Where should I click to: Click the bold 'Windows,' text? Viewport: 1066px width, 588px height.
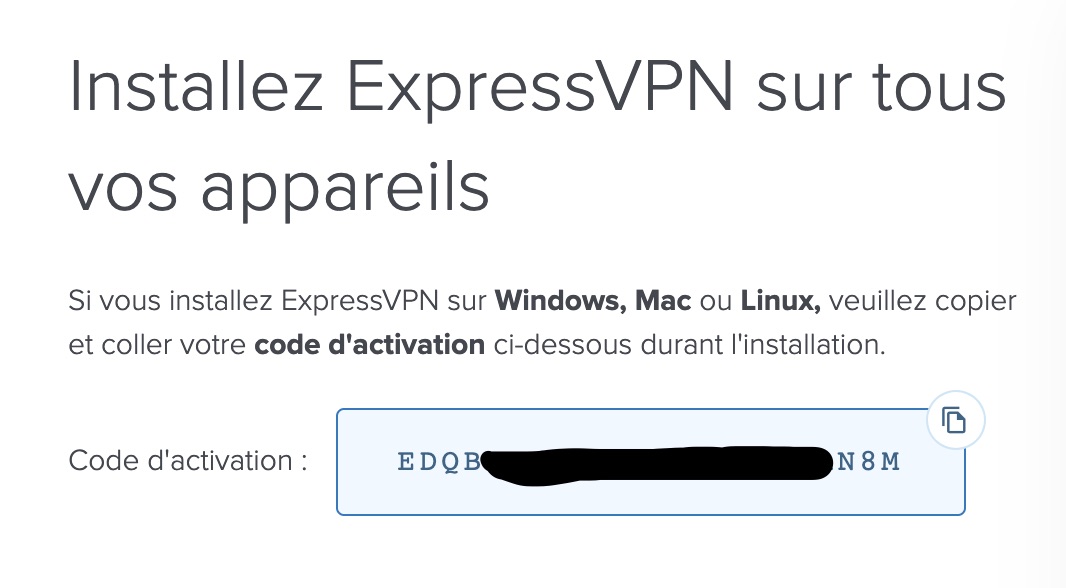click(x=560, y=300)
